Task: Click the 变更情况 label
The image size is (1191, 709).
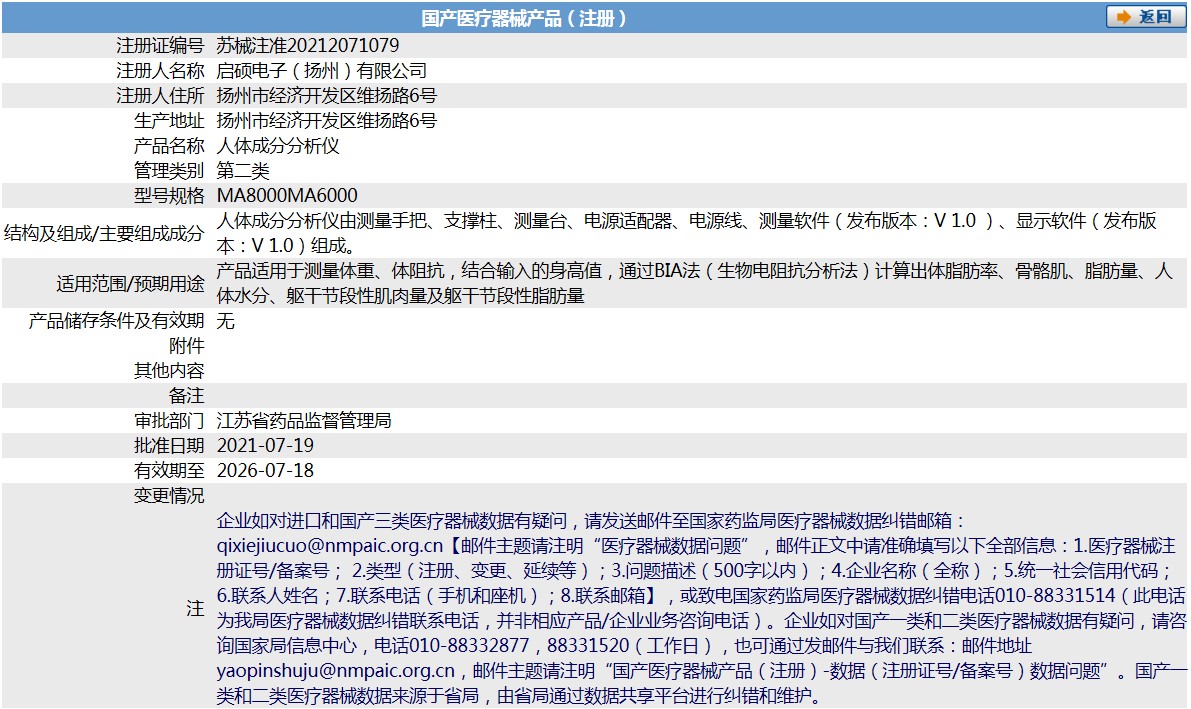Action: click(169, 496)
